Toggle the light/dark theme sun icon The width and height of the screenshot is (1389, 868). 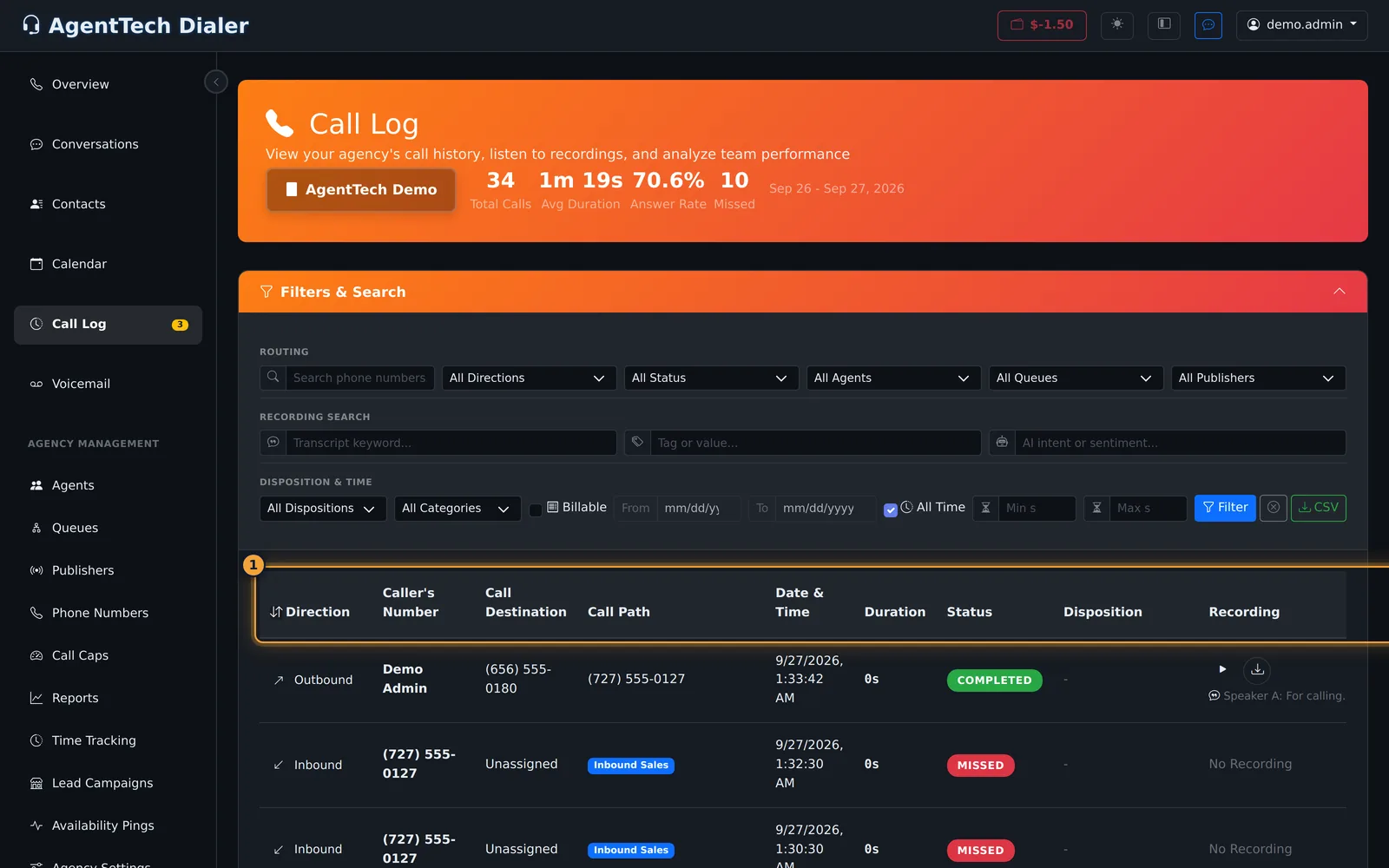[1117, 25]
